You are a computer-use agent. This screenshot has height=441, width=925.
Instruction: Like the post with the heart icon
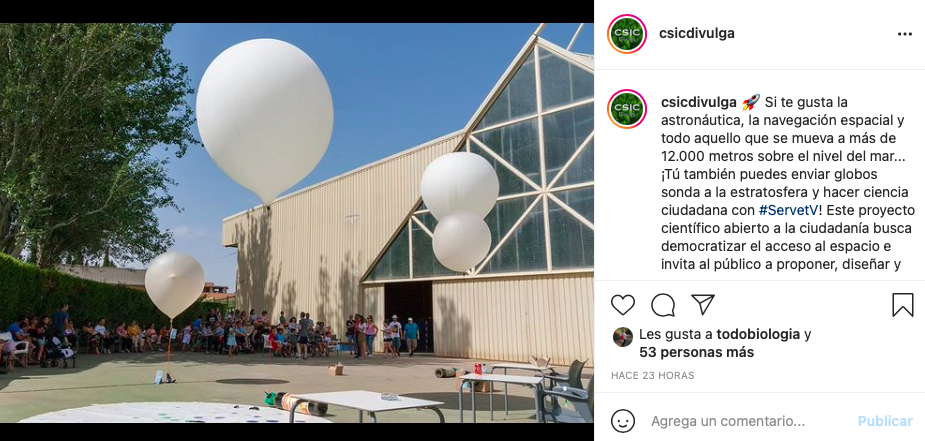(622, 305)
